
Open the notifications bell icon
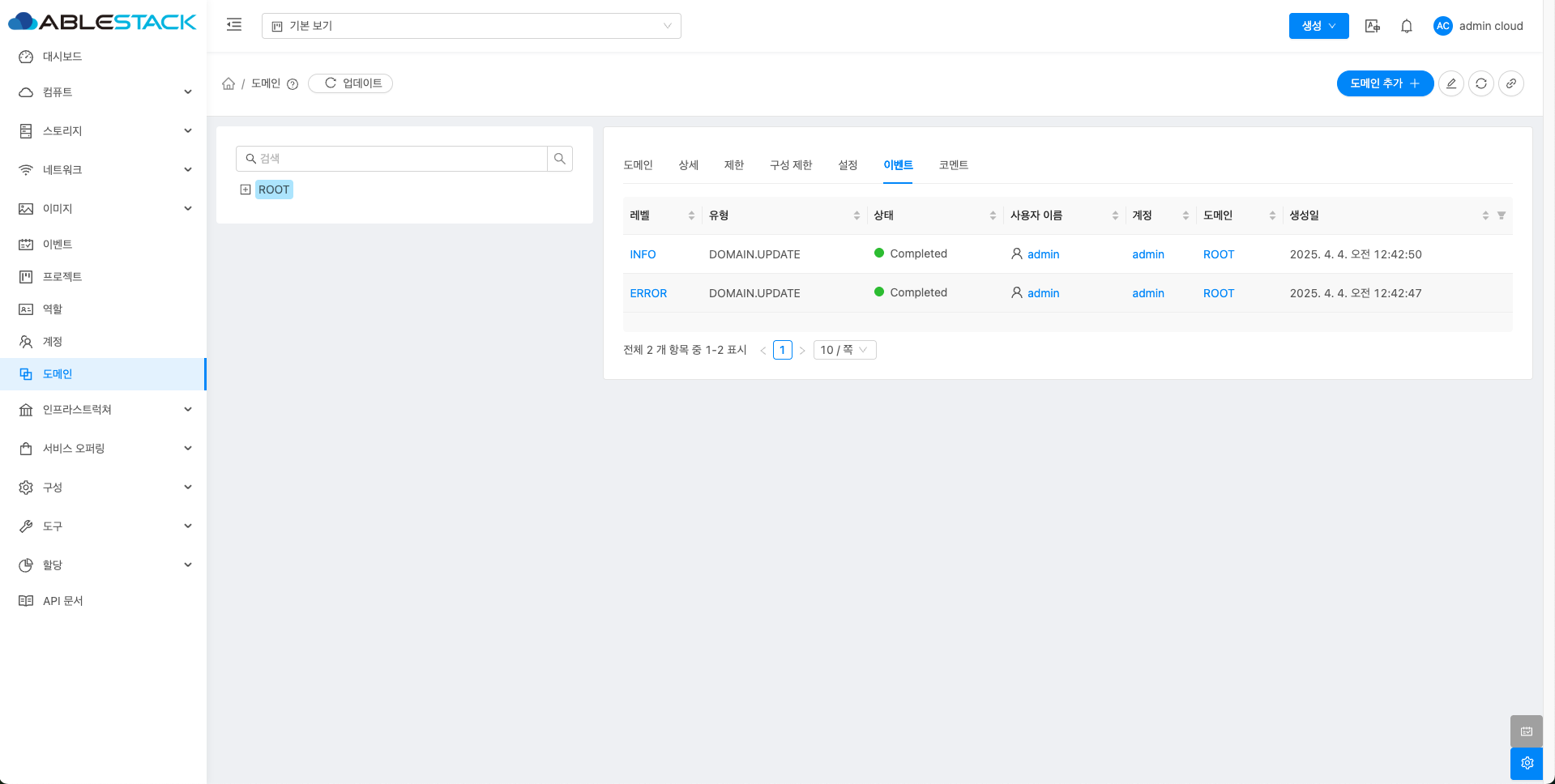(1407, 26)
